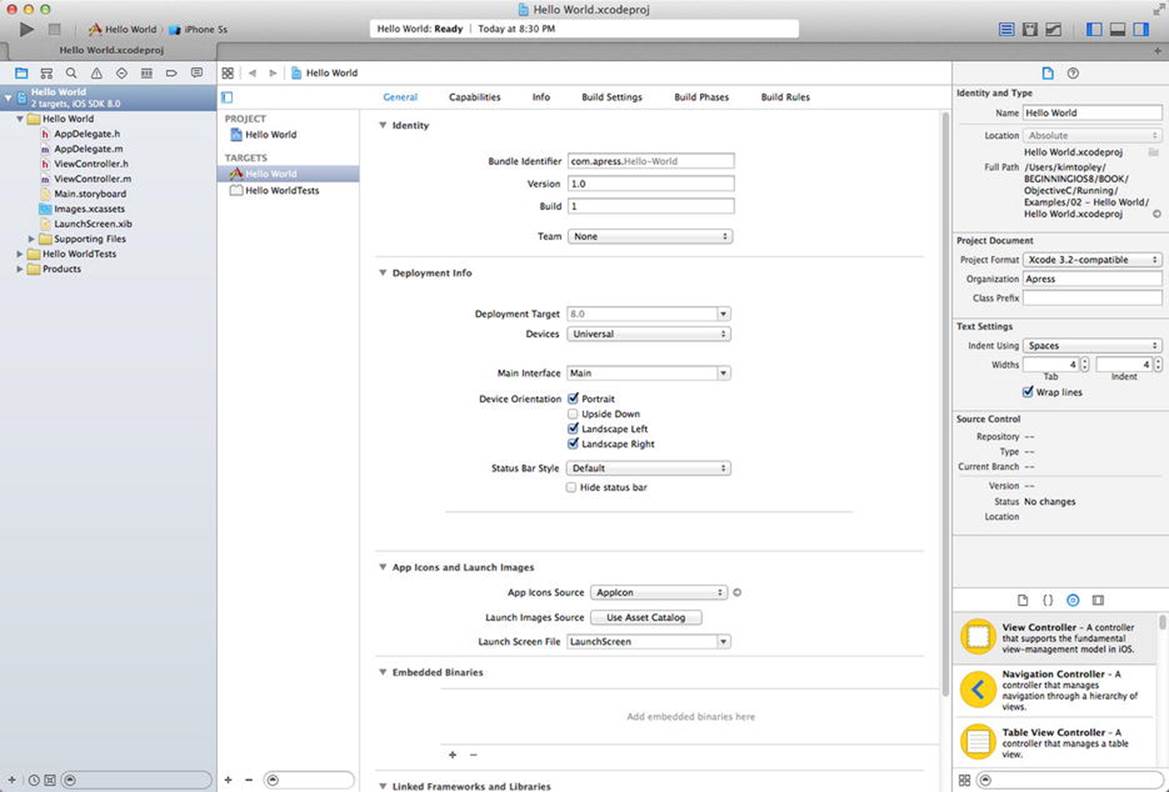Open related items grid menu

[x=228, y=73]
